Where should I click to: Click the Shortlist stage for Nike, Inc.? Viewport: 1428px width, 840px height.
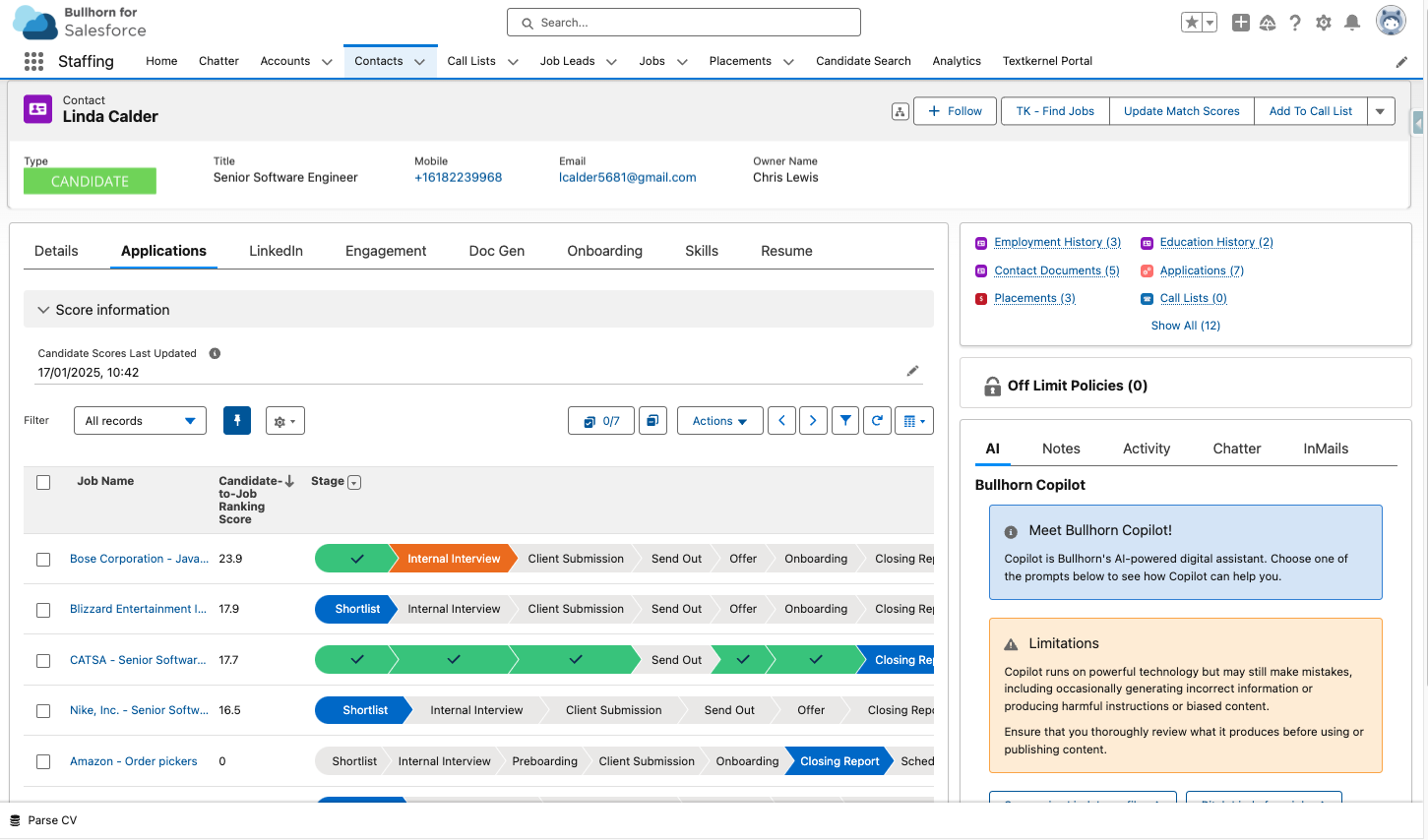pyautogui.click(x=364, y=710)
